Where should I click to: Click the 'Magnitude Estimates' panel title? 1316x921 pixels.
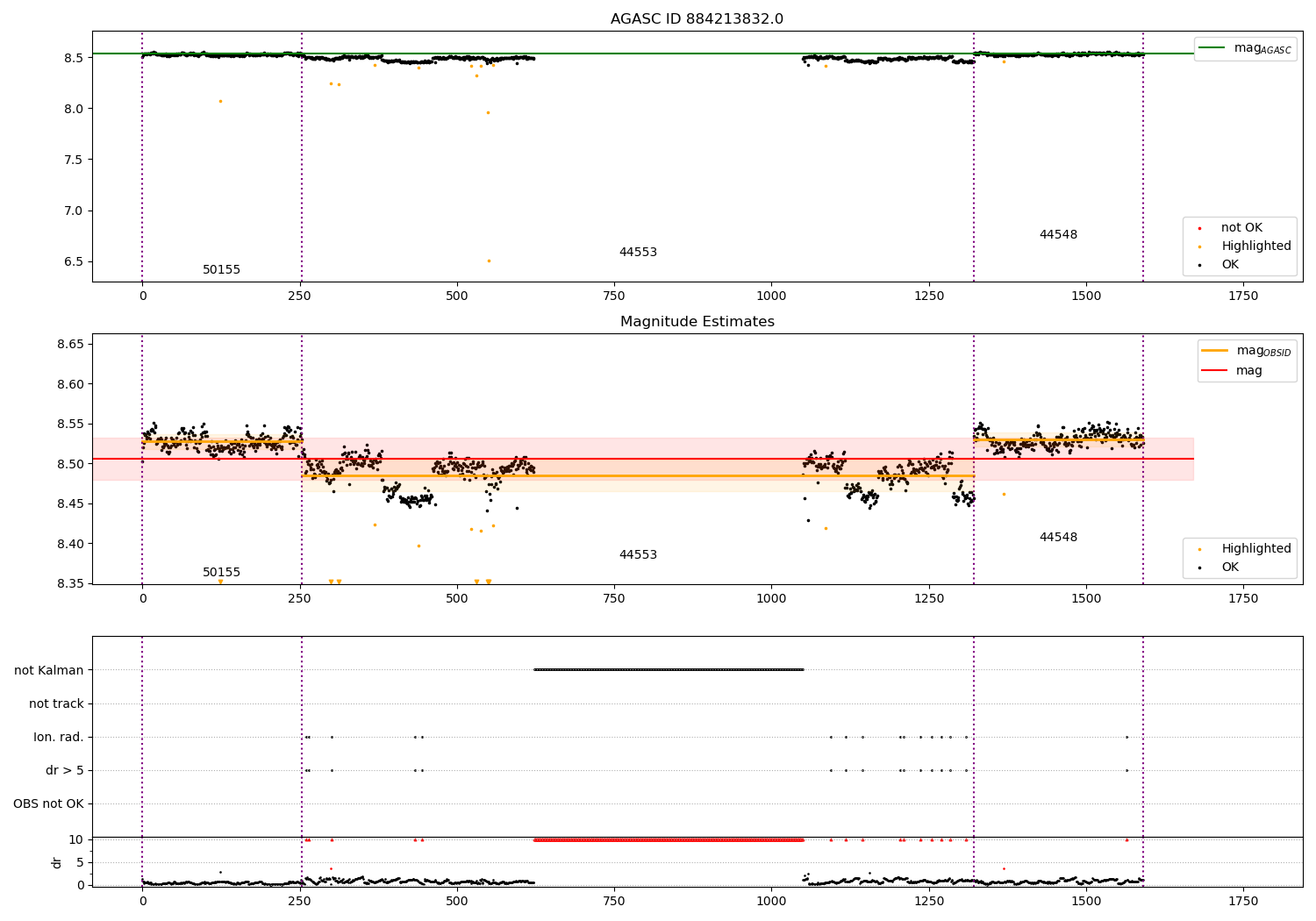[697, 322]
